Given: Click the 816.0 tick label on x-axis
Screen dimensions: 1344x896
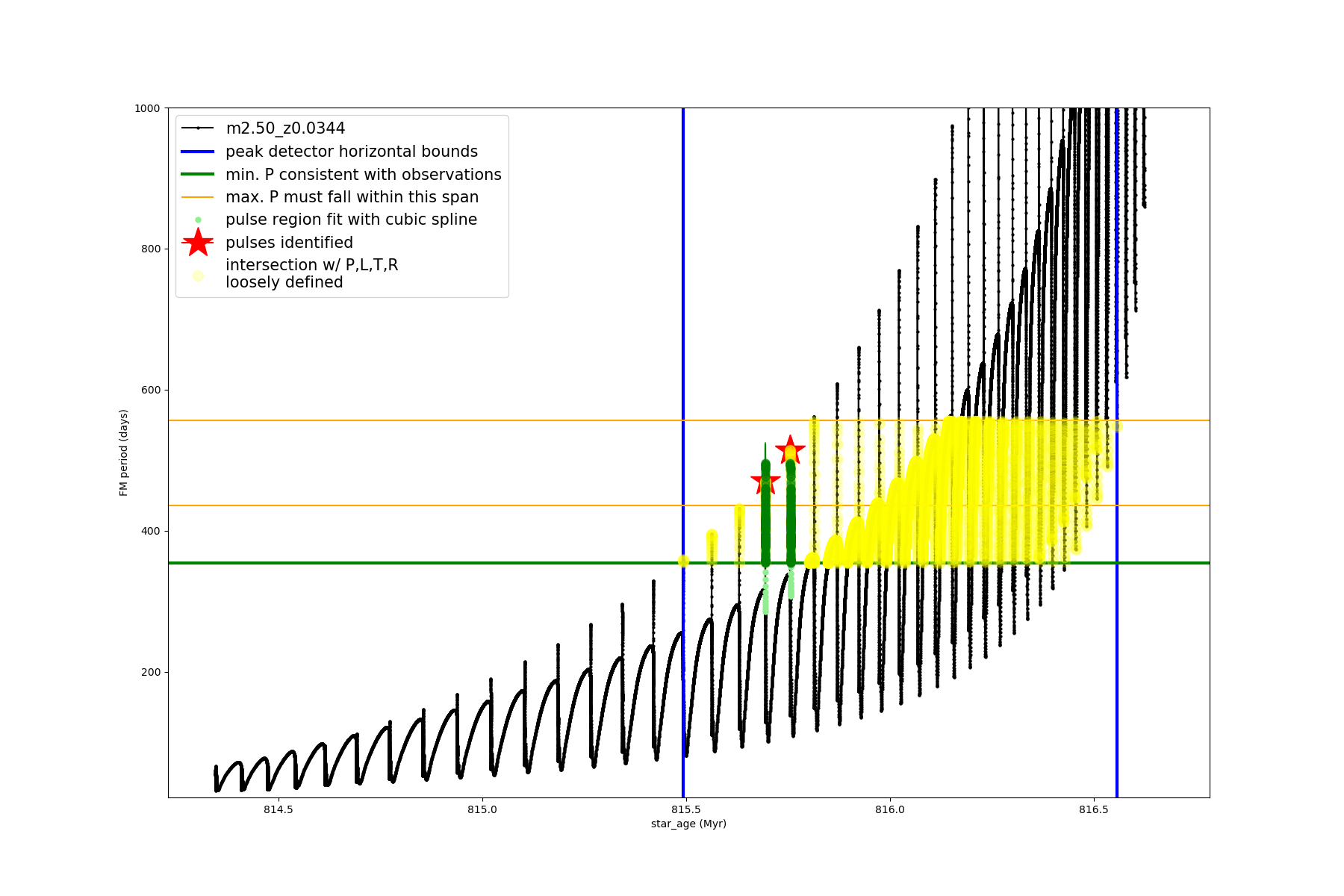Looking at the screenshot, I should click(x=889, y=809).
